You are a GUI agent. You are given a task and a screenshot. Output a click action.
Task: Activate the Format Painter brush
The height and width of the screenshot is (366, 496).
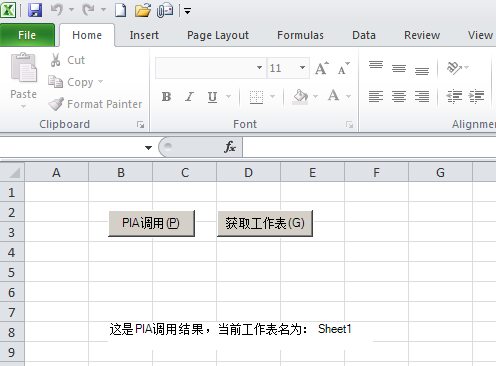pos(95,104)
